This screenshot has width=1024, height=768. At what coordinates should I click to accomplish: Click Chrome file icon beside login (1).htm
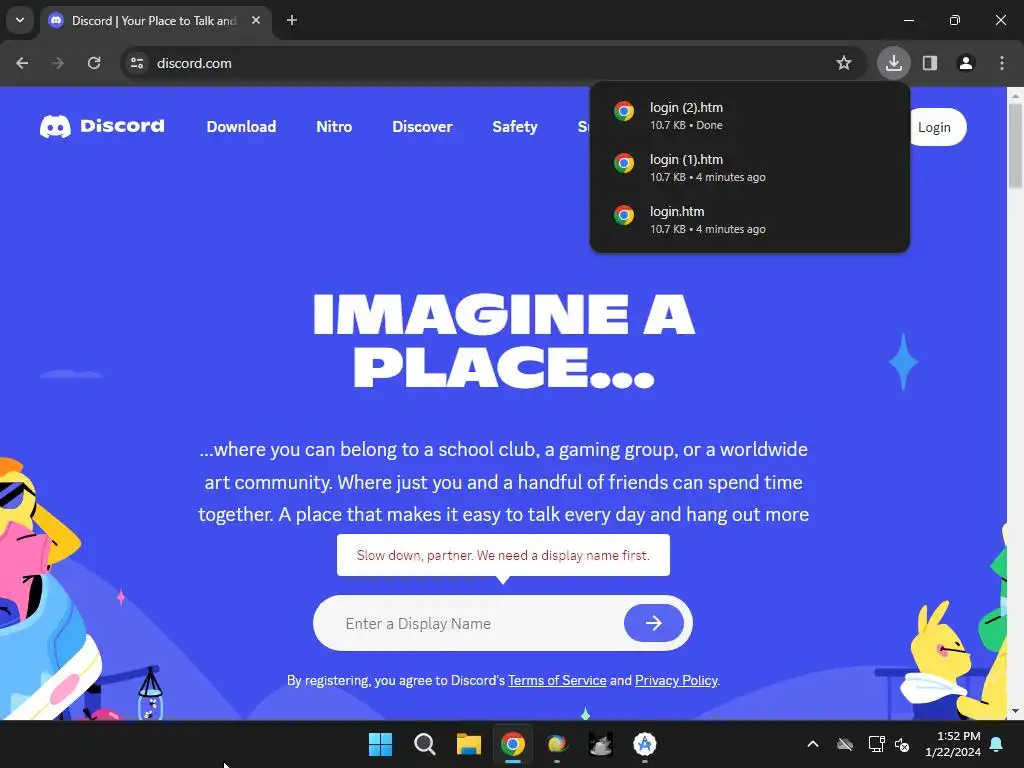(624, 163)
